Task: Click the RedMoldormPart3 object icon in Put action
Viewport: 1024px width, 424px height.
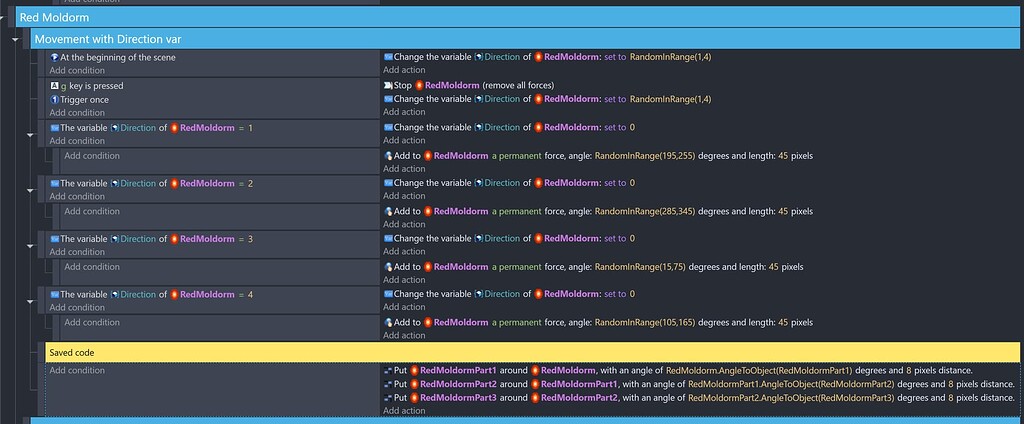Action: 414,398
